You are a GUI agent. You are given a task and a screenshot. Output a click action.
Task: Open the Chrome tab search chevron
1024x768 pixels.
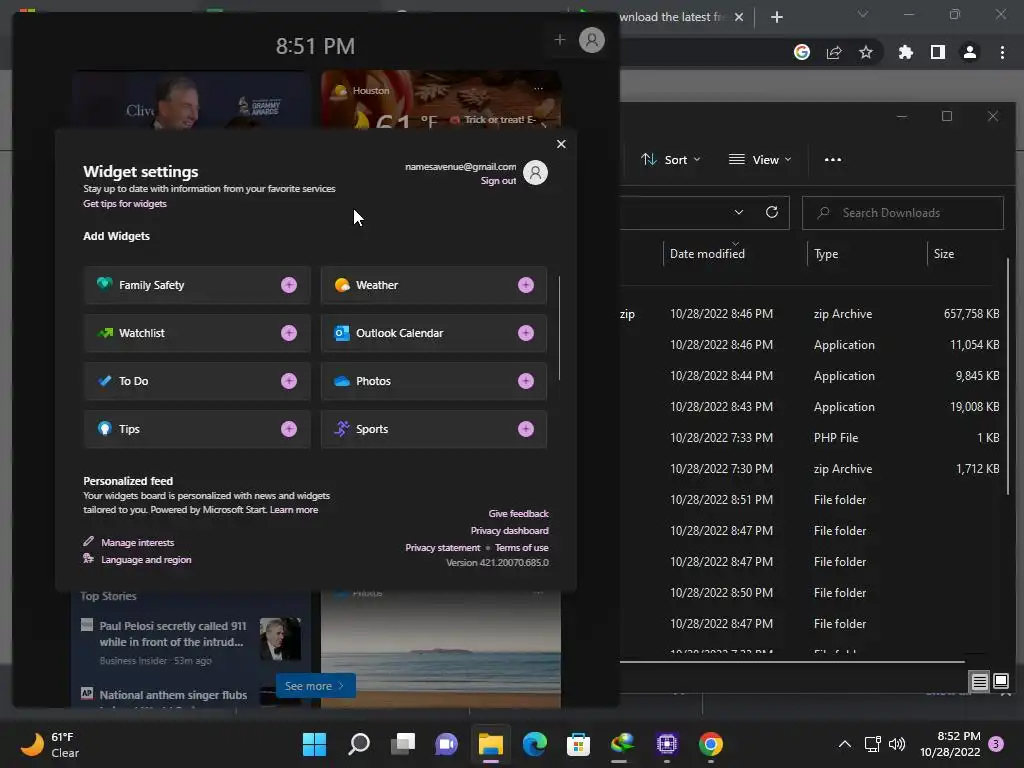coord(863,14)
